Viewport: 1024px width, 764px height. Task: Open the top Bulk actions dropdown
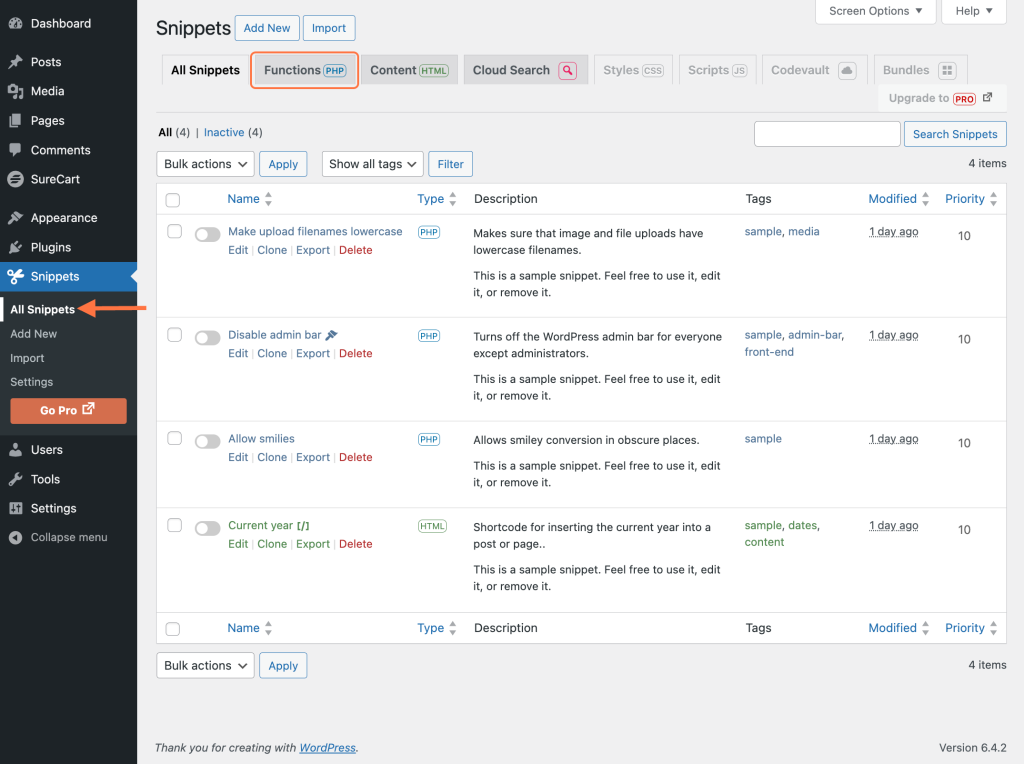tap(205, 164)
